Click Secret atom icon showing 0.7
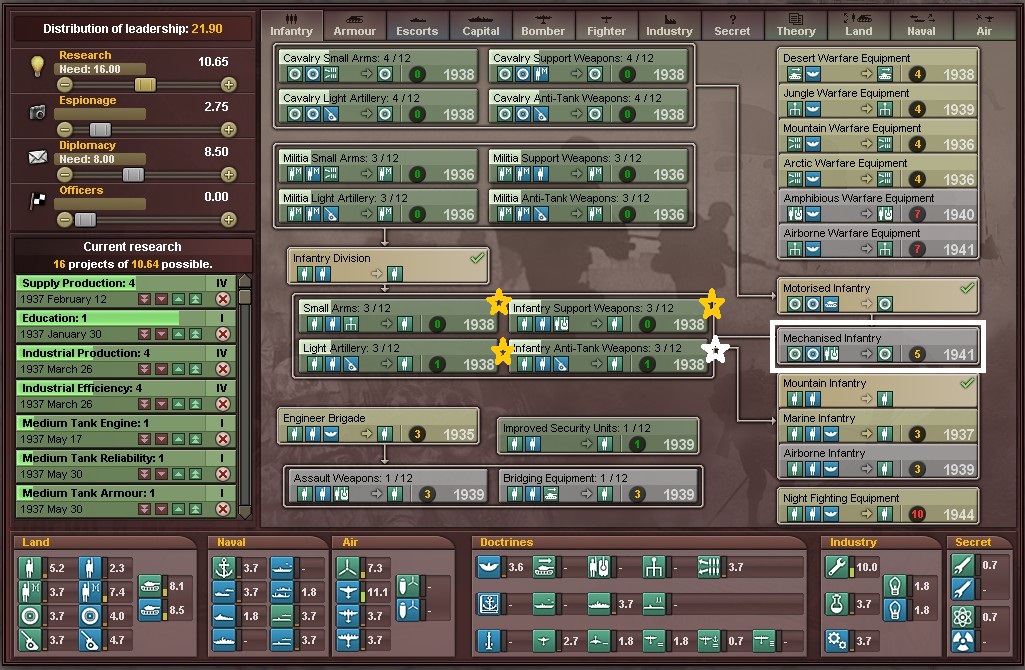1025x670 pixels. click(962, 616)
